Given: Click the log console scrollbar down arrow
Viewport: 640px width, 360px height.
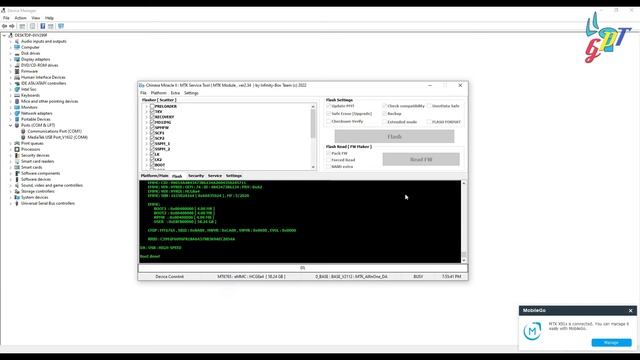Looking at the screenshot, I should [x=464, y=260].
